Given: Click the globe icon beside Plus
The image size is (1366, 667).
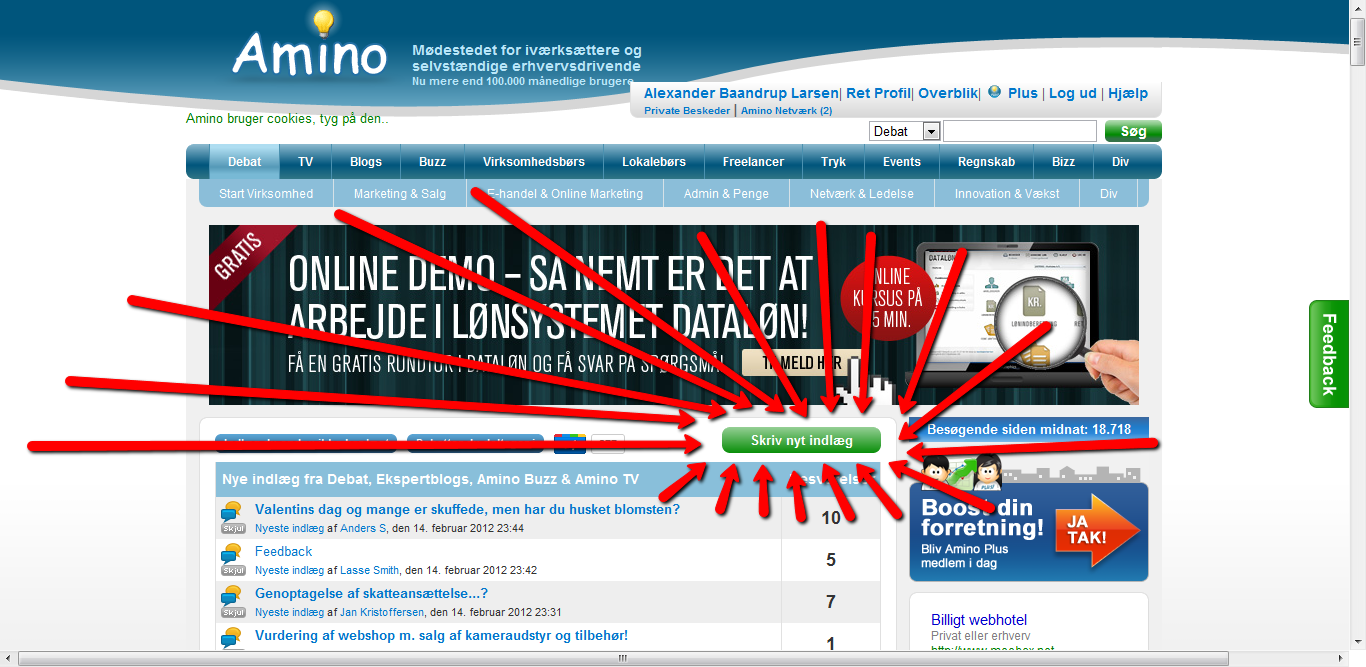Looking at the screenshot, I should (x=994, y=92).
